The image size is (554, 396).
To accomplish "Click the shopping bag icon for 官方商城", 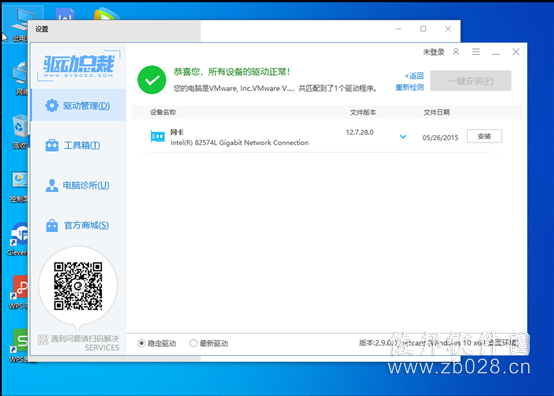I will click(52, 225).
